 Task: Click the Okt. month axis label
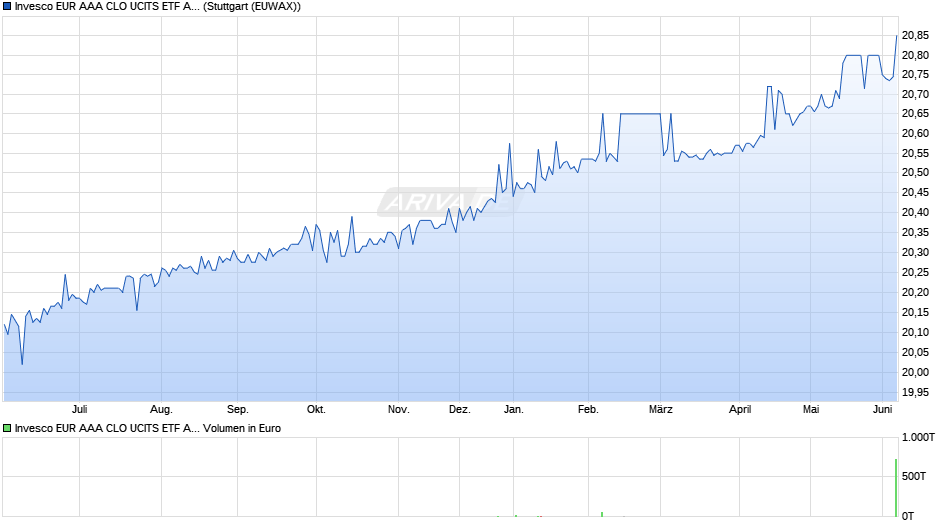coord(317,410)
